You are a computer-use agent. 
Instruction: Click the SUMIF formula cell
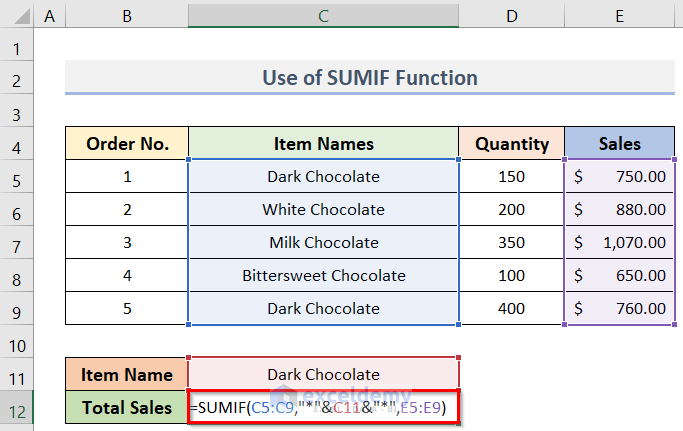pos(323,408)
